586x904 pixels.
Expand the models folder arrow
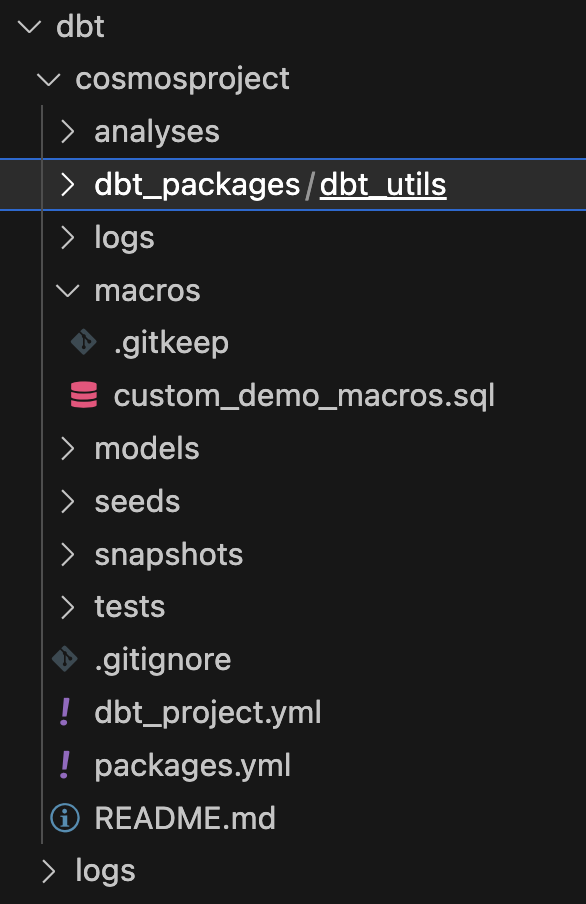[x=67, y=449]
